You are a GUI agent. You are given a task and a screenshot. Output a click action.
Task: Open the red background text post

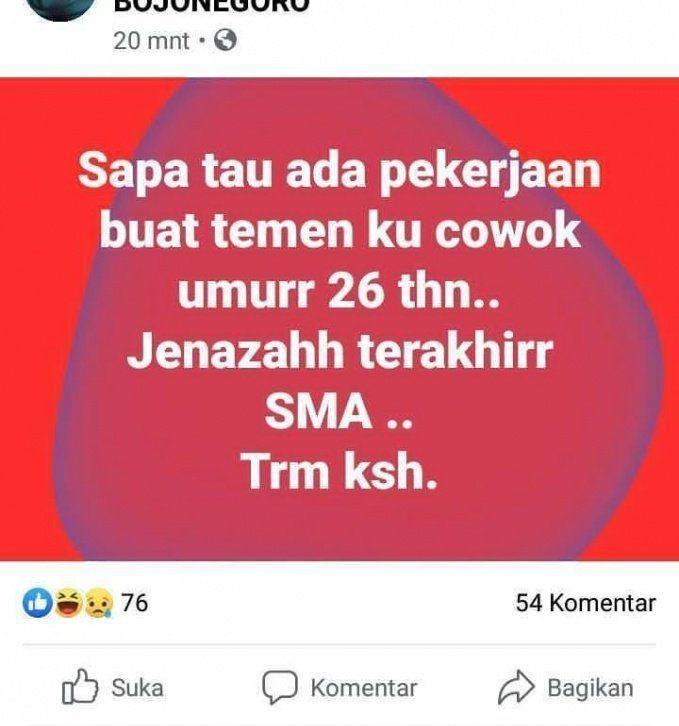340,319
